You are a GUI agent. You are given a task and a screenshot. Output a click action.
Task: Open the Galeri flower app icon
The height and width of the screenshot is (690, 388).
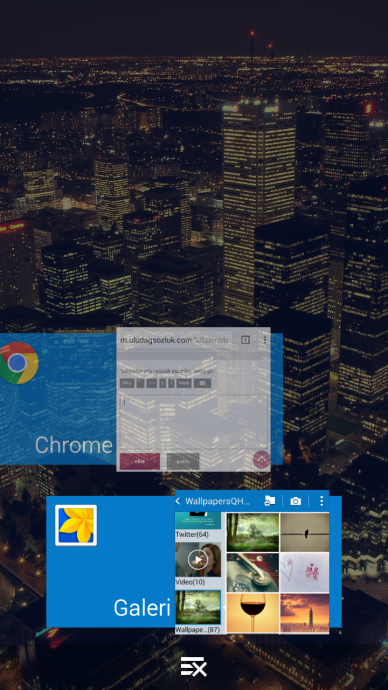tap(76, 525)
